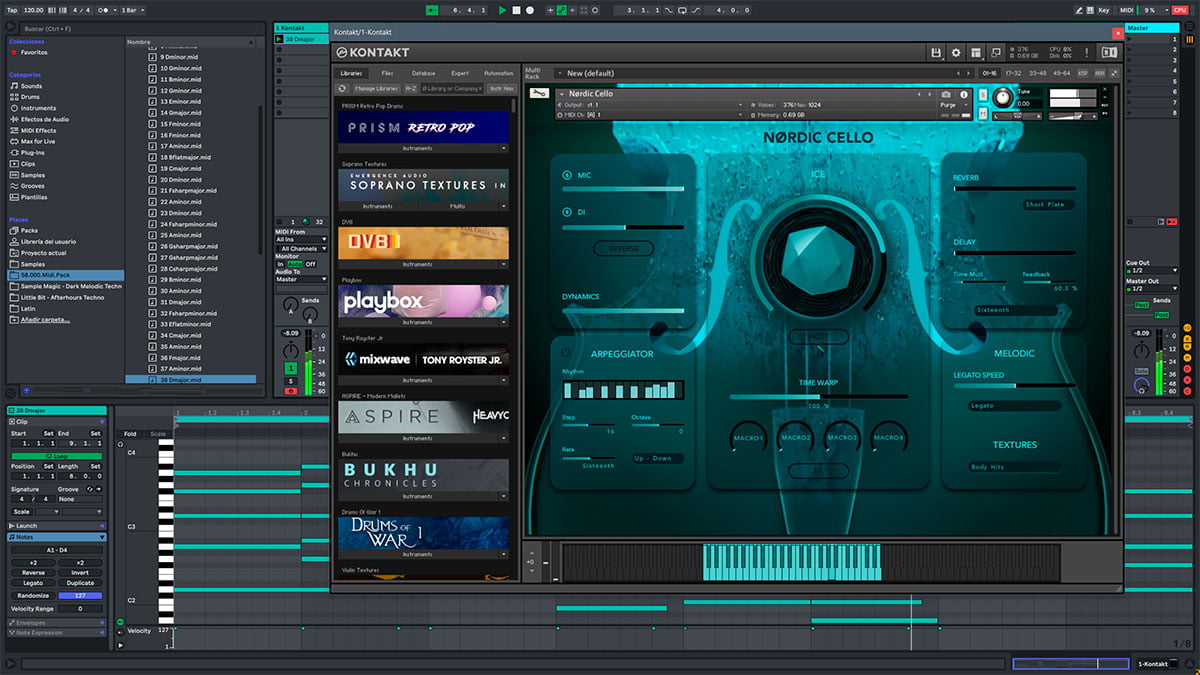Adjust the TIME WARP slider
Viewport: 1200px width, 675px height.
tap(817, 397)
